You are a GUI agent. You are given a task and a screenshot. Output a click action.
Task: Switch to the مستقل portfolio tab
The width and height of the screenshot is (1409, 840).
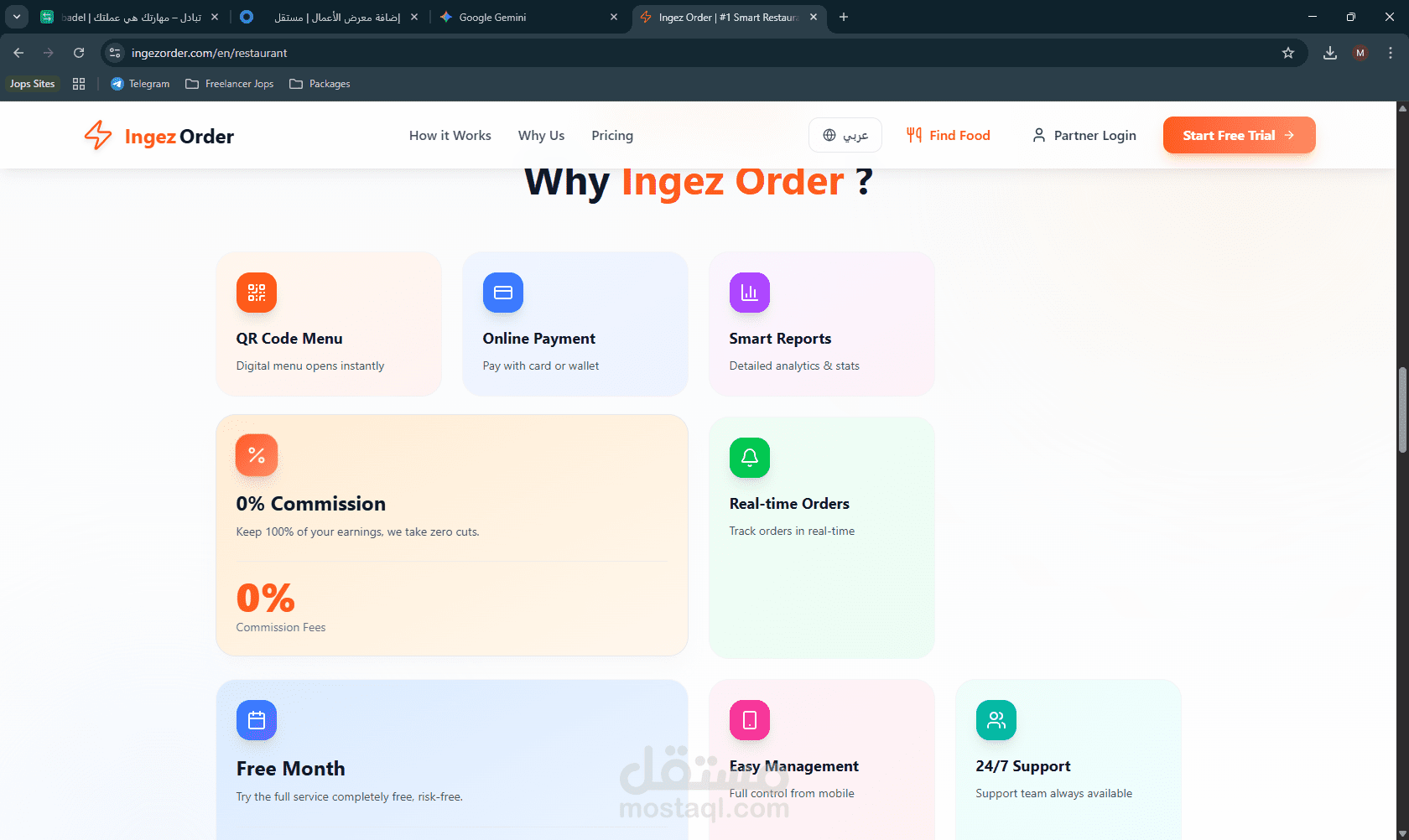click(x=327, y=17)
